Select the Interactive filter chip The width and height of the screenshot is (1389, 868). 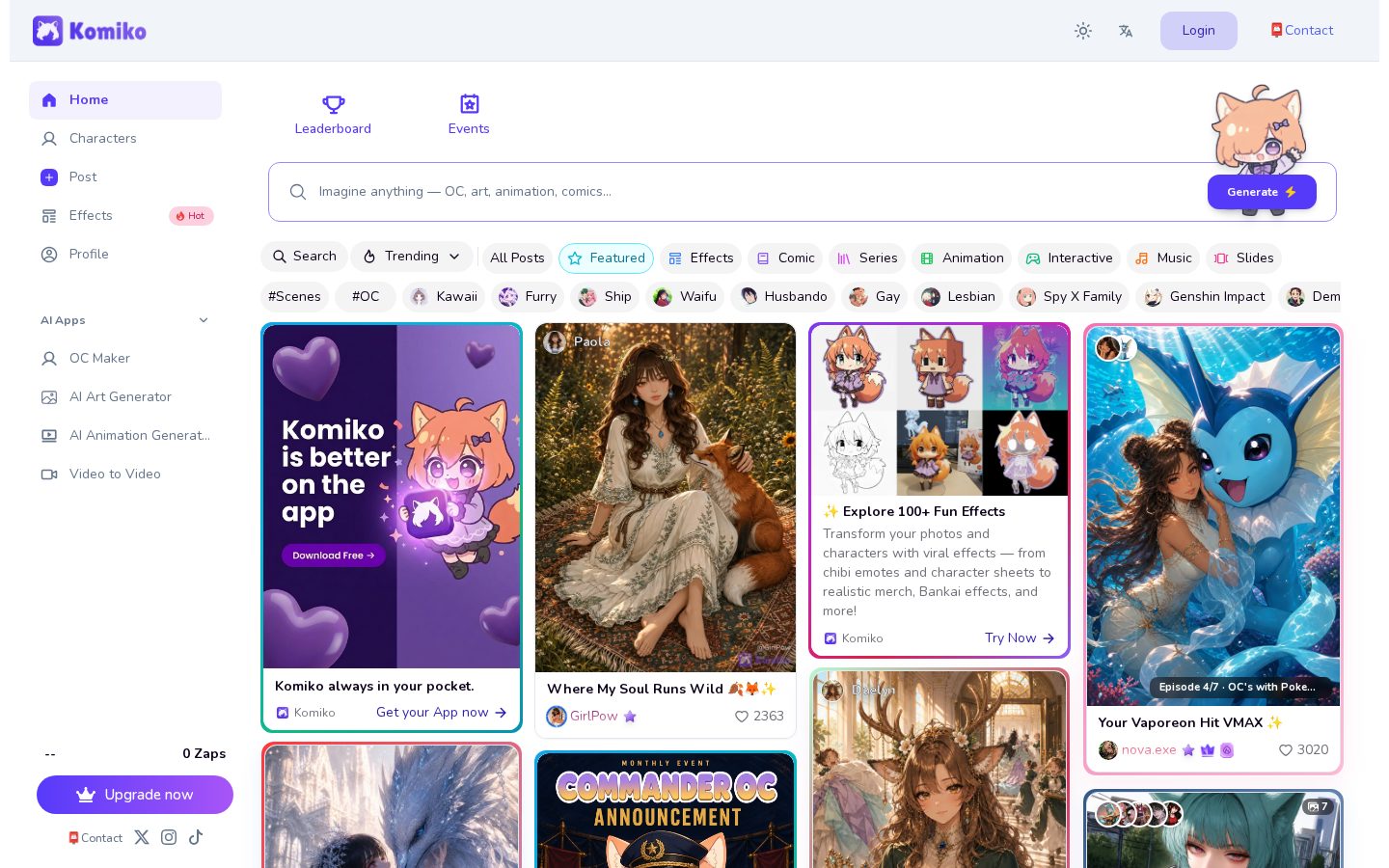(x=1069, y=258)
